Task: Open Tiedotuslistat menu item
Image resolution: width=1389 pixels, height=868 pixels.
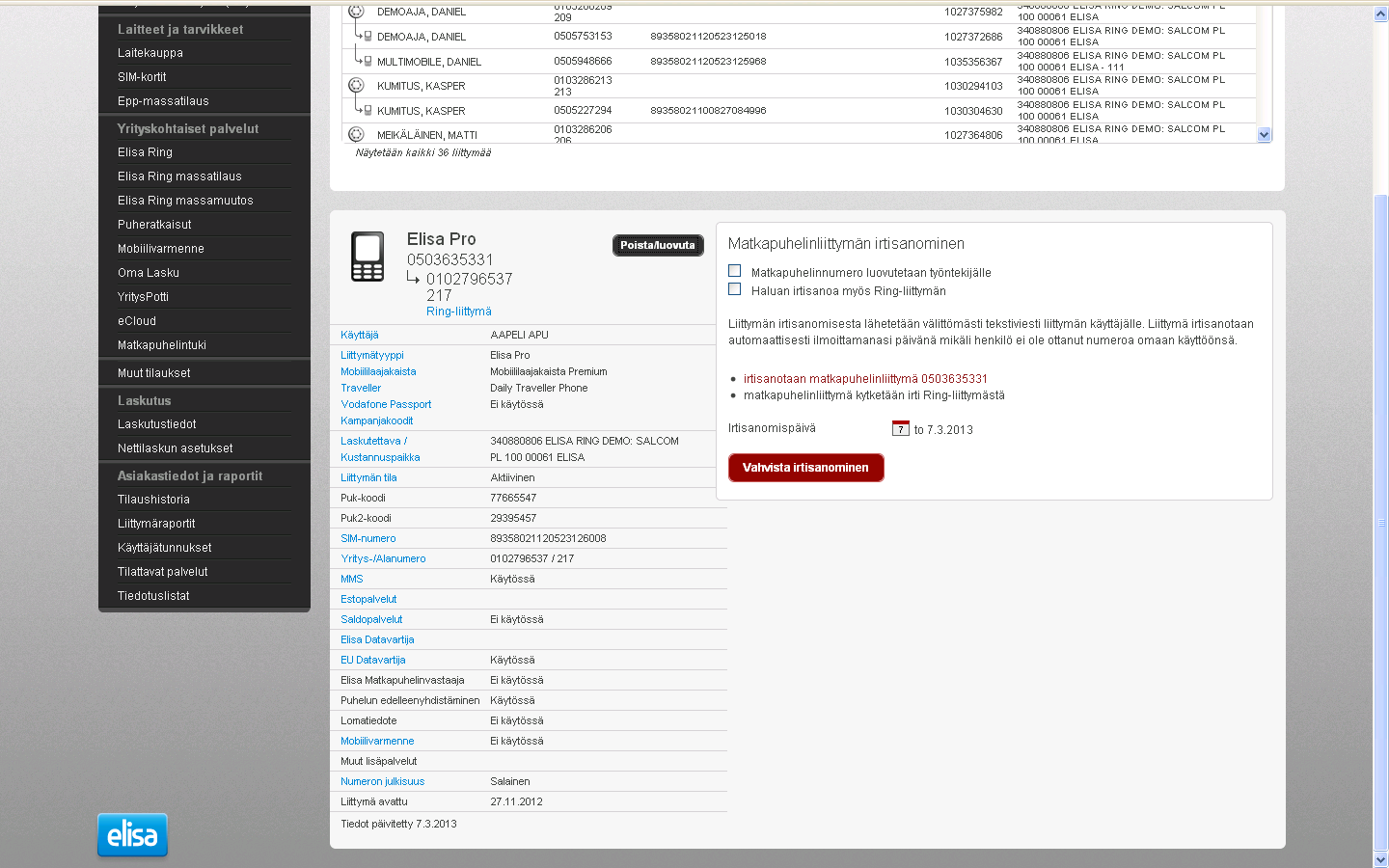Action: (153, 596)
